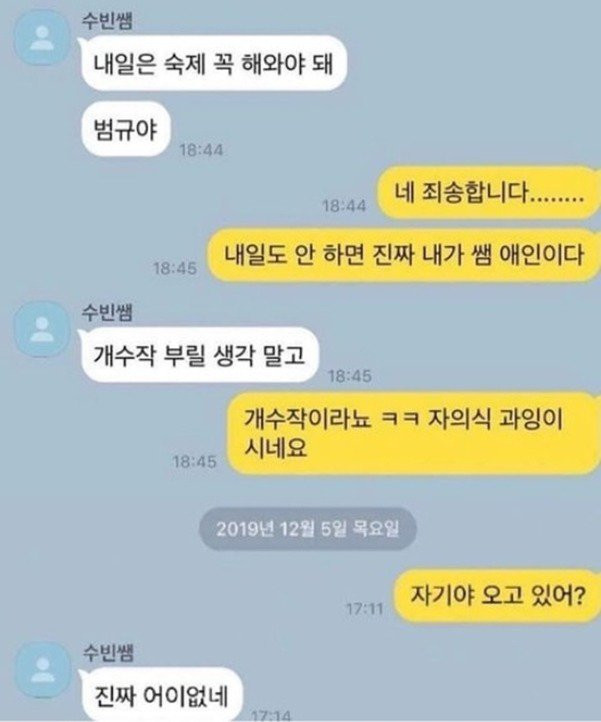Select the bottom 수빈쌤 sender name

click(108, 653)
